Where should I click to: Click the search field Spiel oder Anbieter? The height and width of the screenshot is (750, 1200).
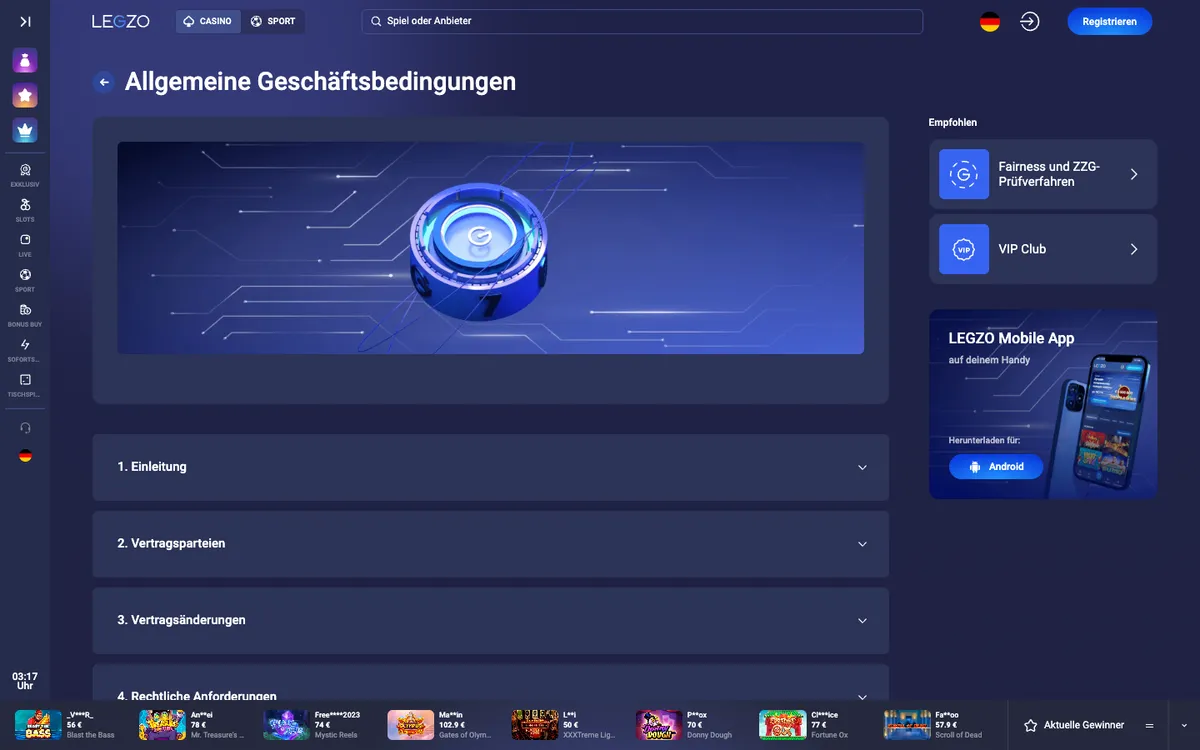click(642, 21)
